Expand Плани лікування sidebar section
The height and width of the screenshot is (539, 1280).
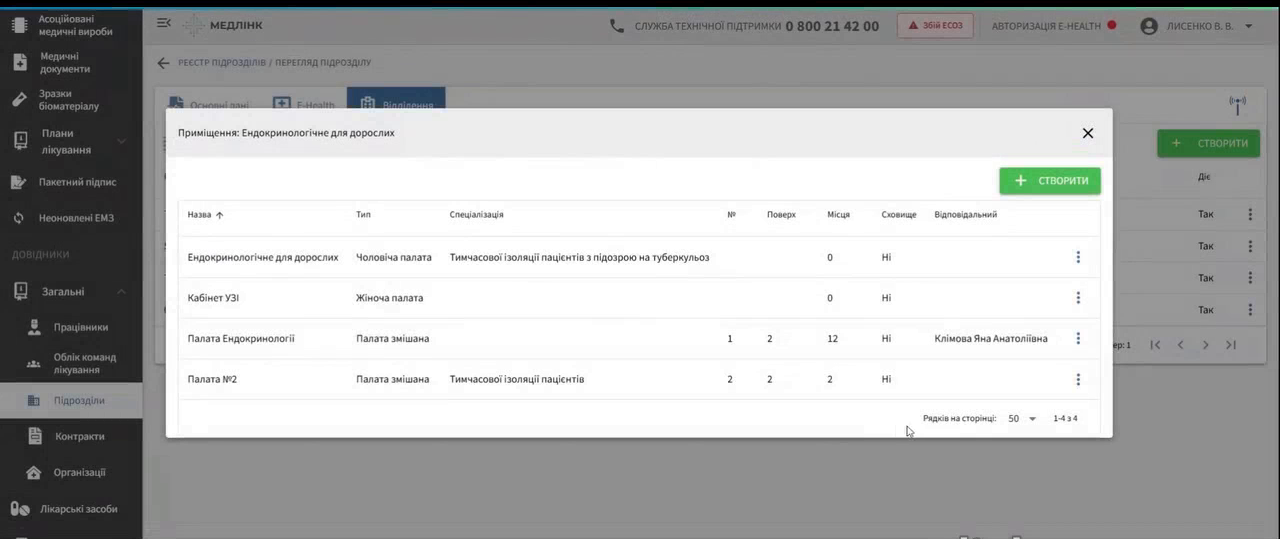click(71, 141)
